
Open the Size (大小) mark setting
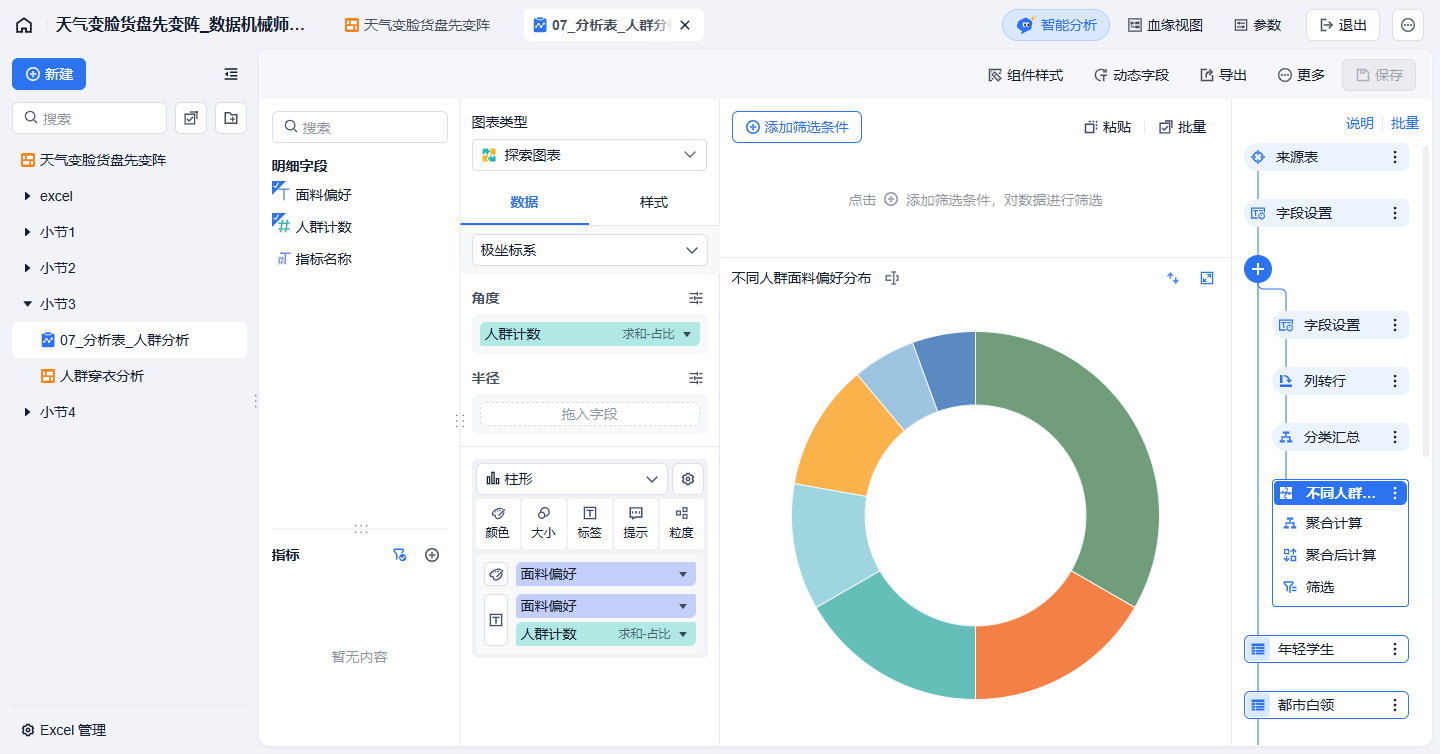coord(544,524)
